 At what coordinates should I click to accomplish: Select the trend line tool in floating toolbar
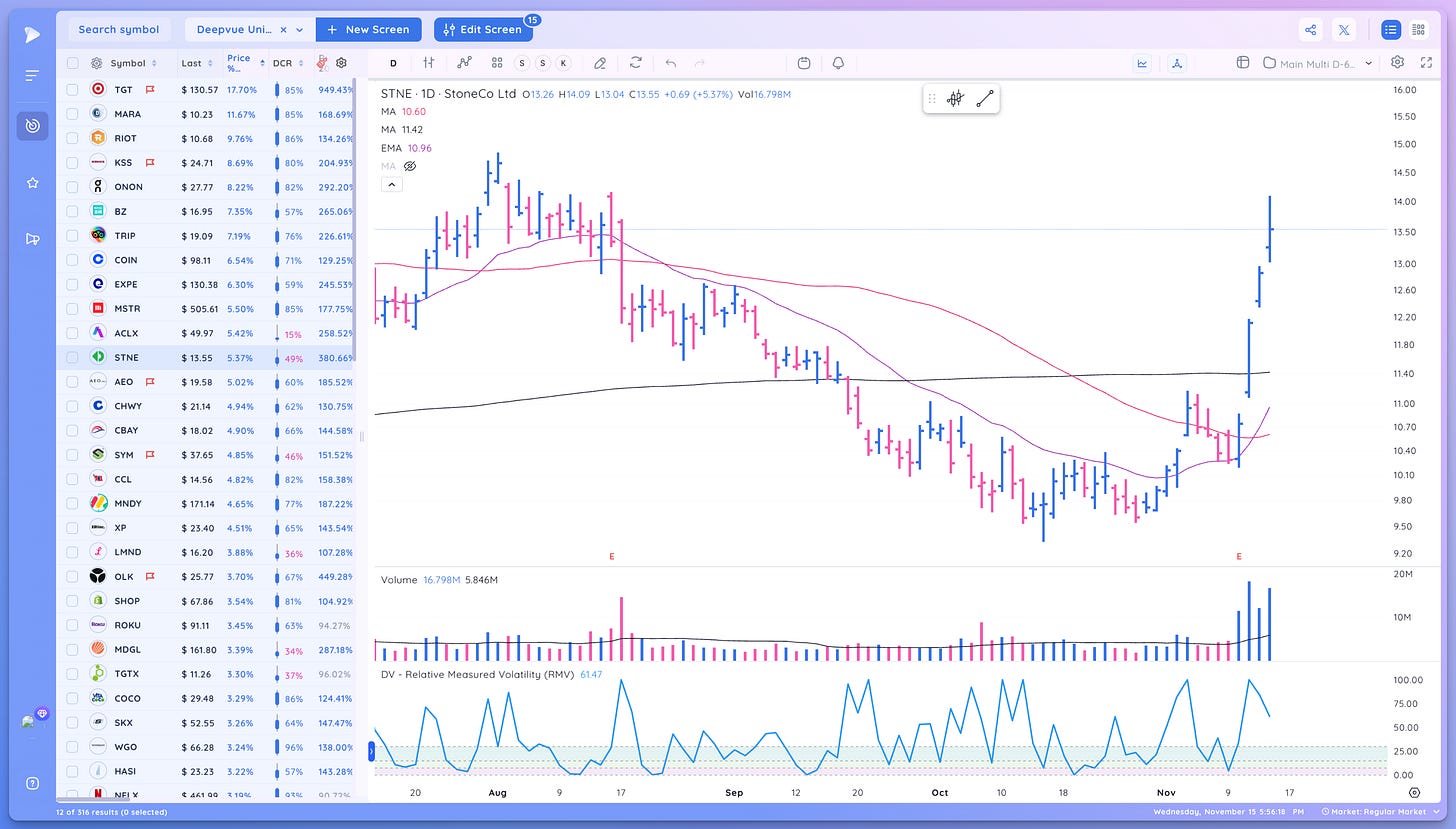click(985, 98)
